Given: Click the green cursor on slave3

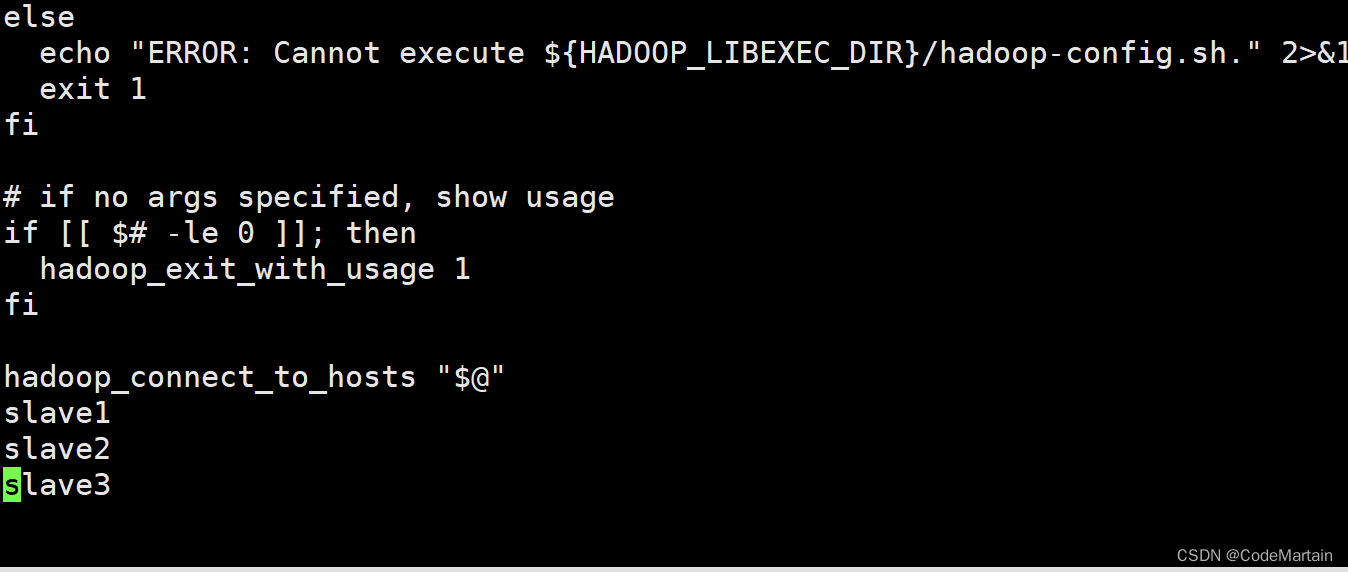Looking at the screenshot, I should coord(12,485).
